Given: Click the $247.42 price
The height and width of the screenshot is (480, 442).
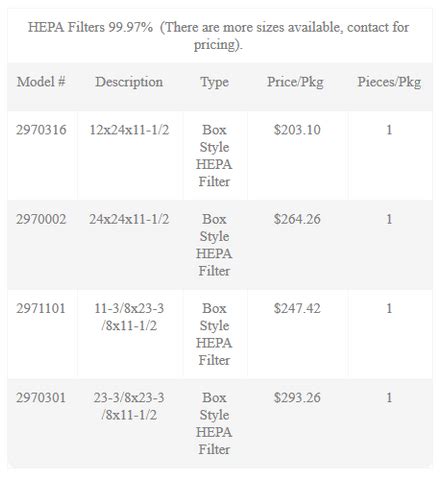Looking at the screenshot, I should (297, 308).
